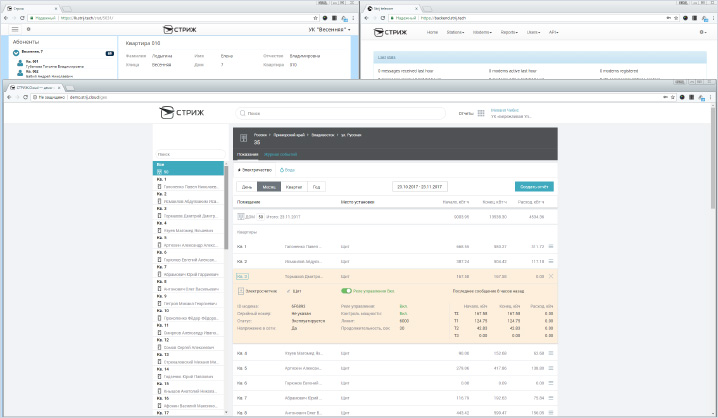Image resolution: width=718 pixels, height=418 pixels.
Task: Choose Год period button
Action: point(316,187)
